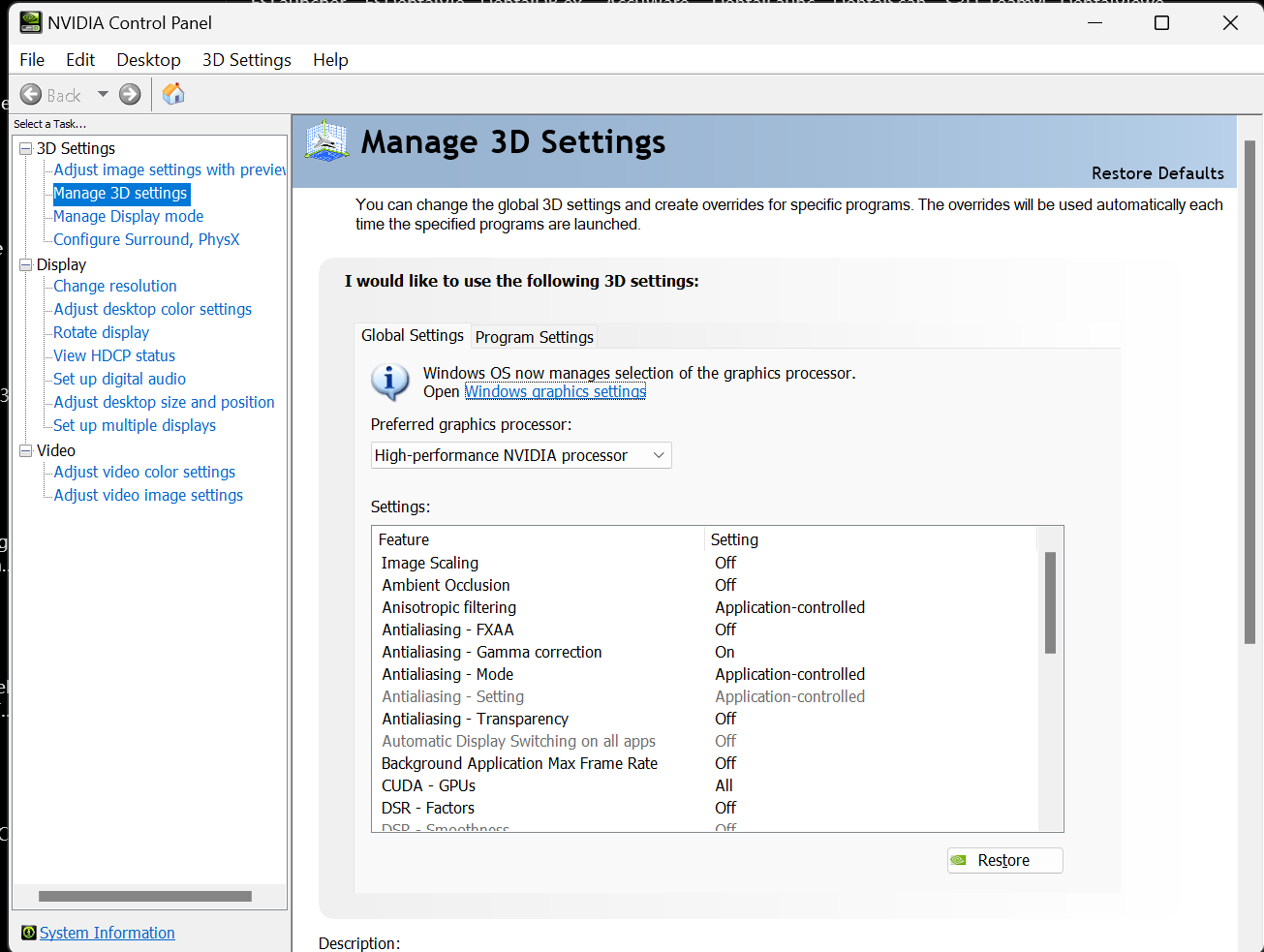
Task: Select Adjust desktop size and position
Action: coord(164,402)
